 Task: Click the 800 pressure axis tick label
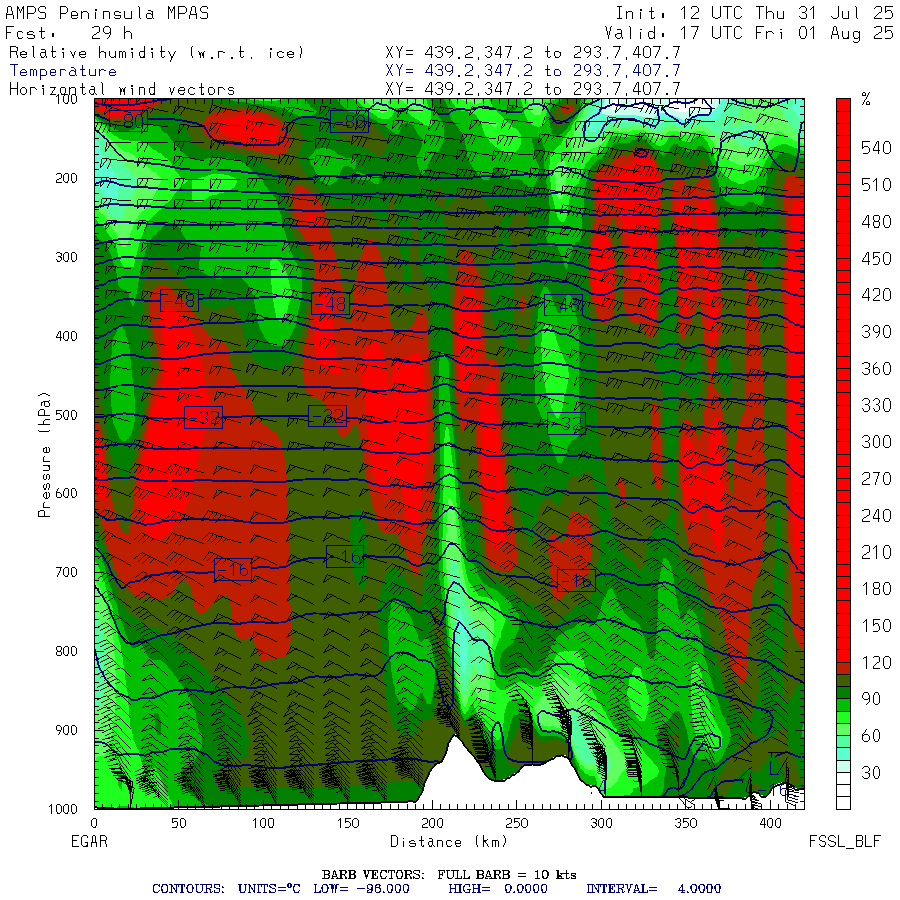tap(66, 651)
